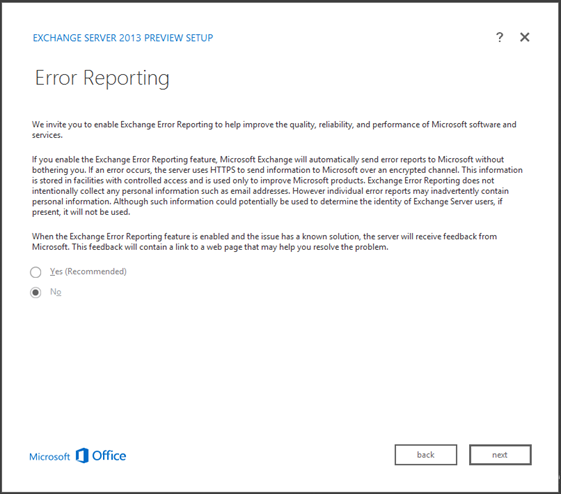Viewport: 561px width, 494px height.
Task: Click the "services." line under the first sentence
Action: click(x=47, y=135)
